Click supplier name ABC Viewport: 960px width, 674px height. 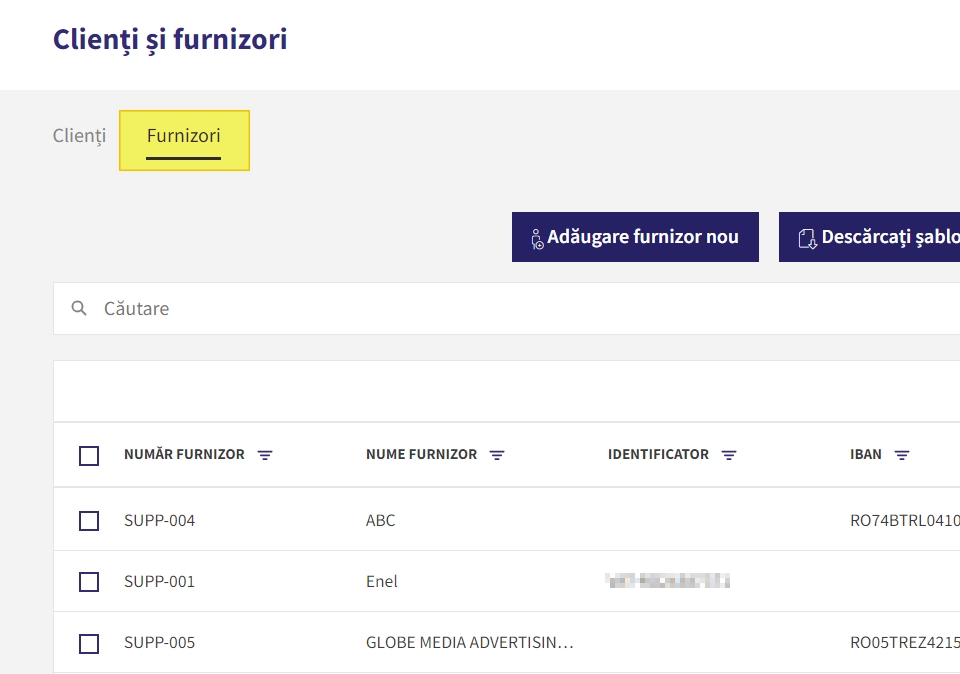[x=380, y=520]
